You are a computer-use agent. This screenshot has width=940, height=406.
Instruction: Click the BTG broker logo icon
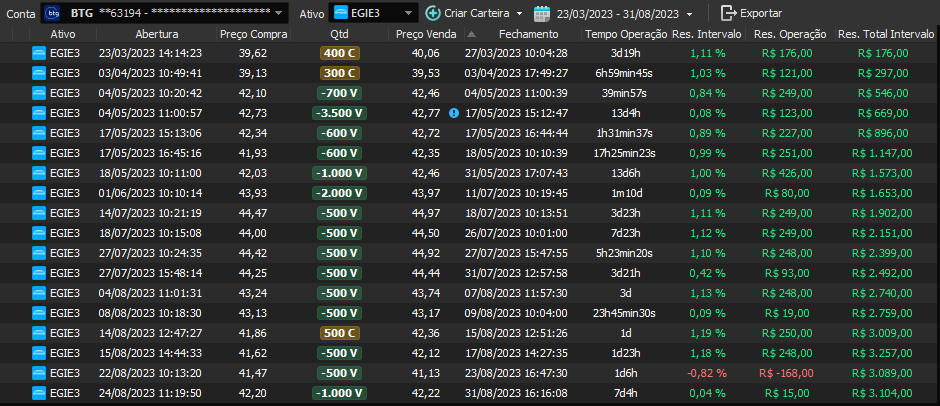pos(53,13)
